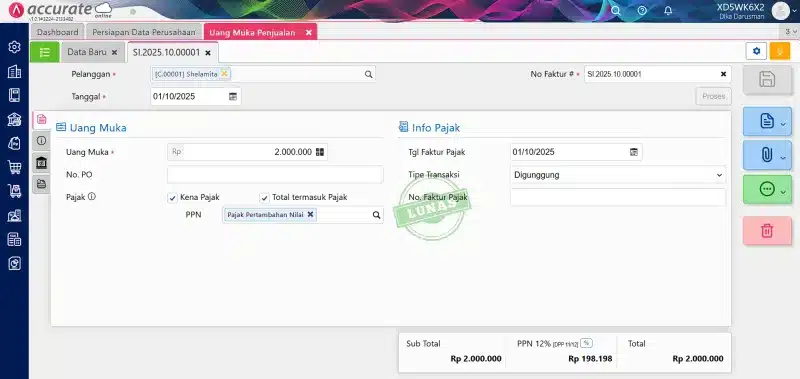Open the last clipboard sidebar icon

tap(14, 263)
